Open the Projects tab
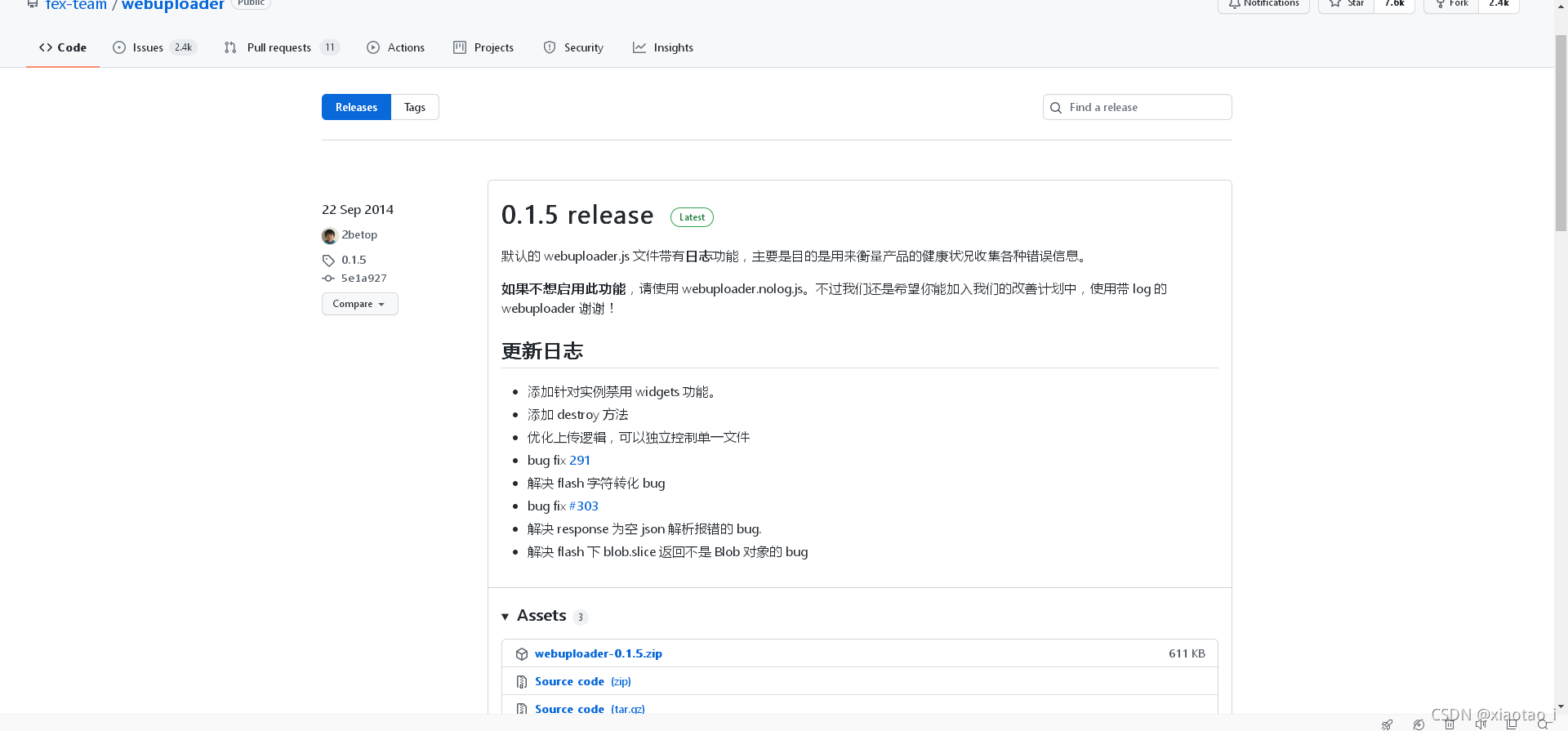This screenshot has width=1568, height=731. point(483,47)
